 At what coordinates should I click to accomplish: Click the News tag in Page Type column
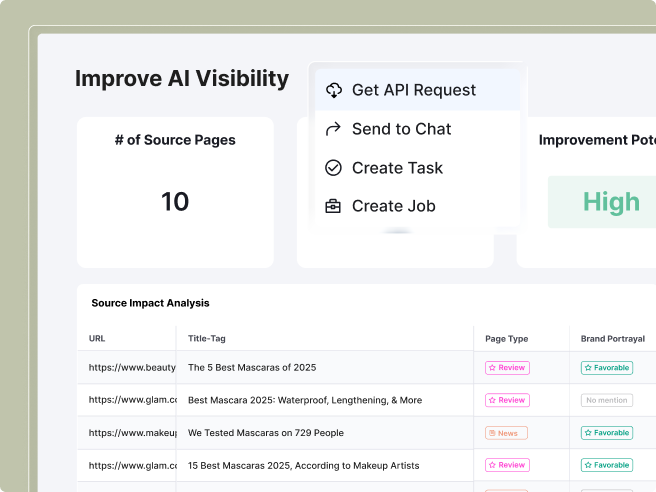[x=507, y=433]
